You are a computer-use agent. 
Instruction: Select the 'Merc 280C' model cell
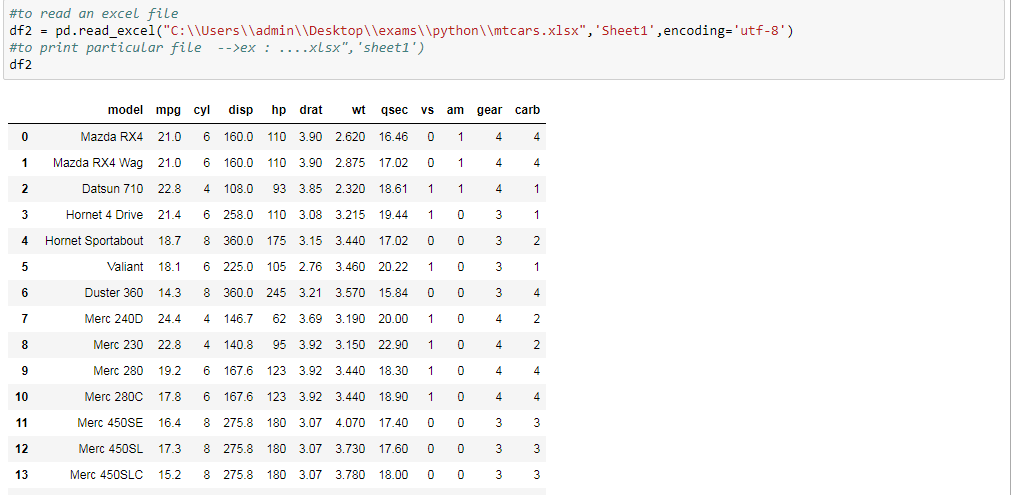[x=114, y=396]
